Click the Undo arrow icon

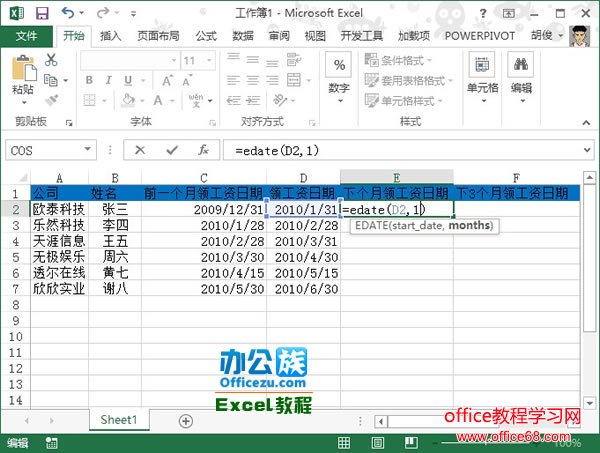[68, 13]
